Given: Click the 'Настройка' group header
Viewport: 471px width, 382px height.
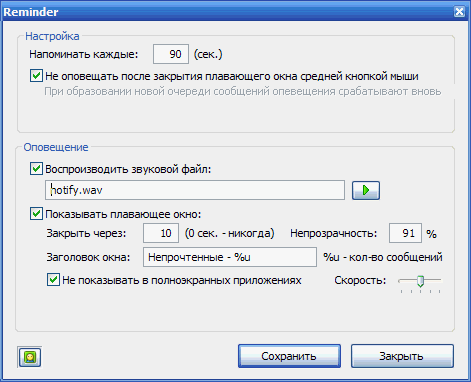Looking at the screenshot, I should pyautogui.click(x=52, y=36).
